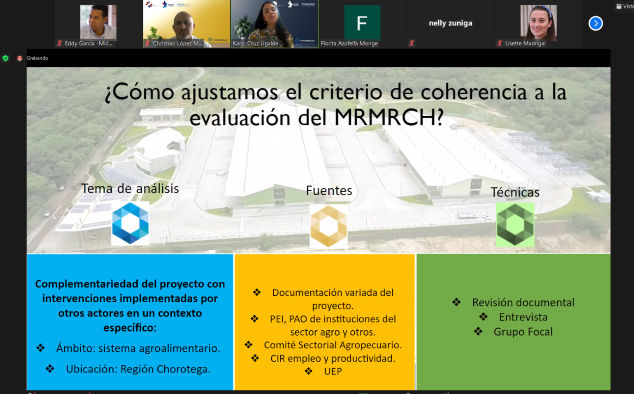Click the blue hexagon Tema de análisis icon
Viewport: 634px width, 394px height.
click(x=130, y=223)
